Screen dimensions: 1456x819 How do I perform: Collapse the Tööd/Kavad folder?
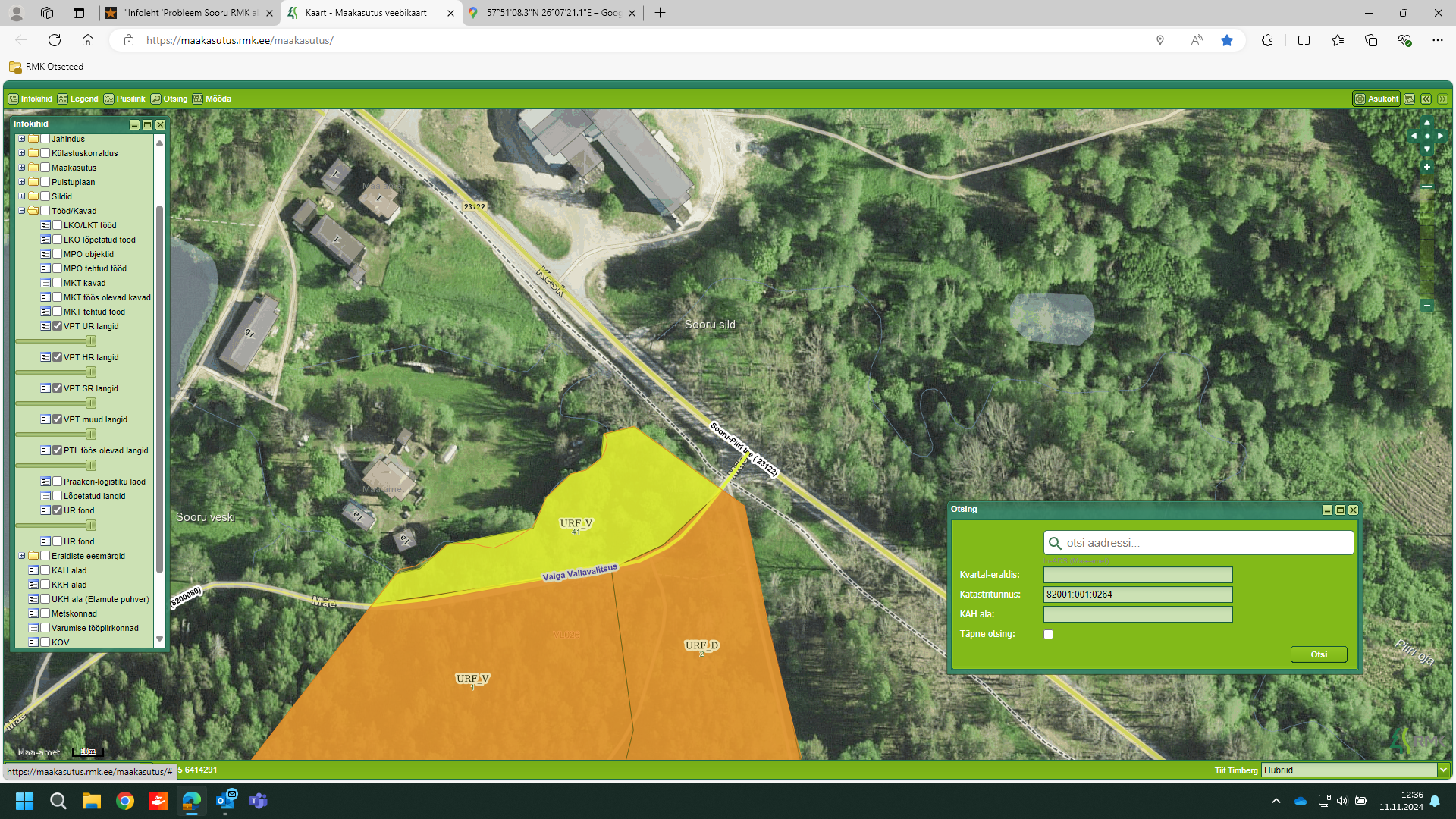click(x=22, y=211)
